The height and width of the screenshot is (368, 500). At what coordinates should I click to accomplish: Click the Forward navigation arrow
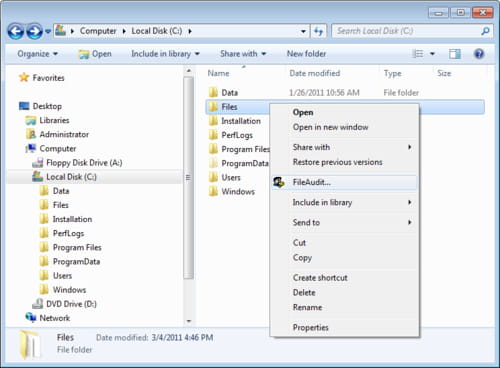point(34,32)
